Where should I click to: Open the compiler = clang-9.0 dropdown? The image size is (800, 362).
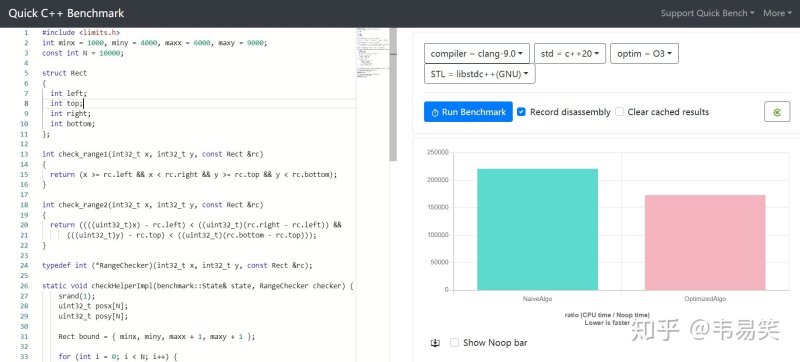[x=477, y=54]
